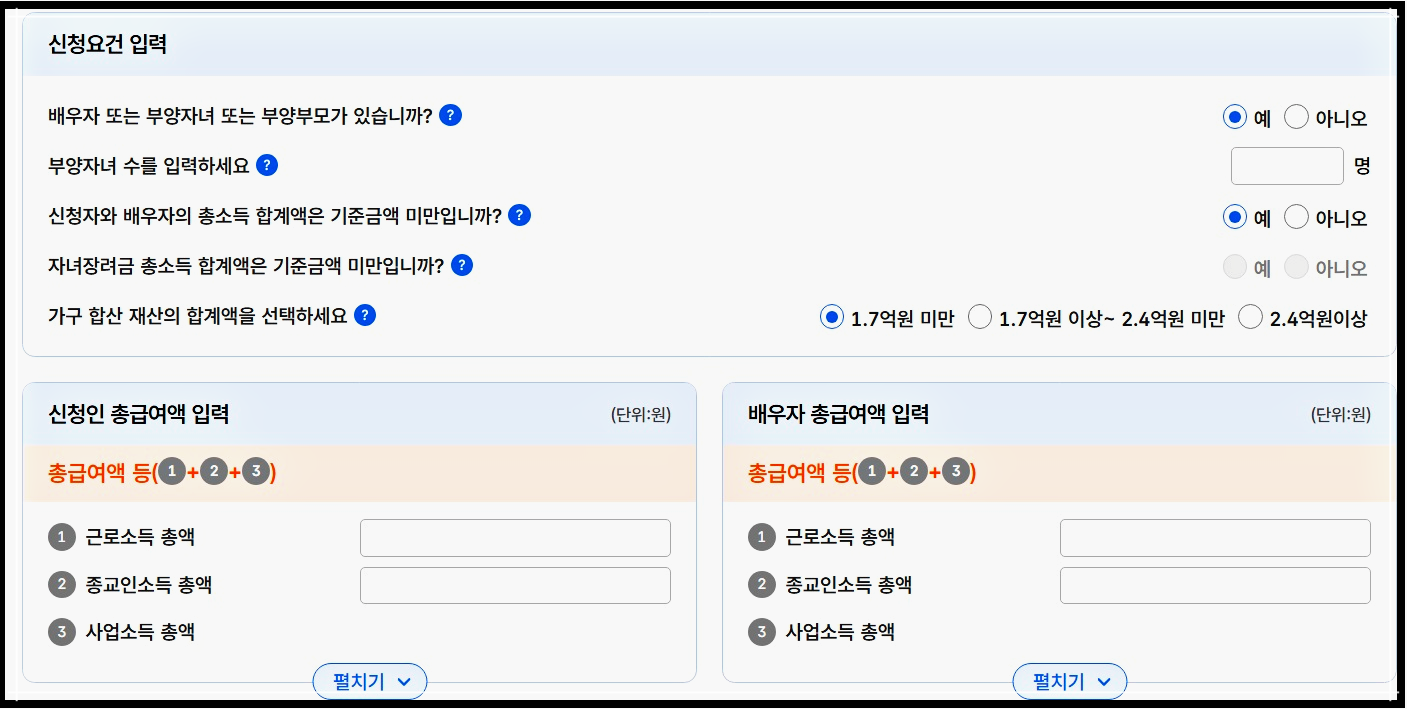Click the ② icon beside applicant 종교인소득 총액
The width and height of the screenshot is (1407, 709).
(x=61, y=584)
